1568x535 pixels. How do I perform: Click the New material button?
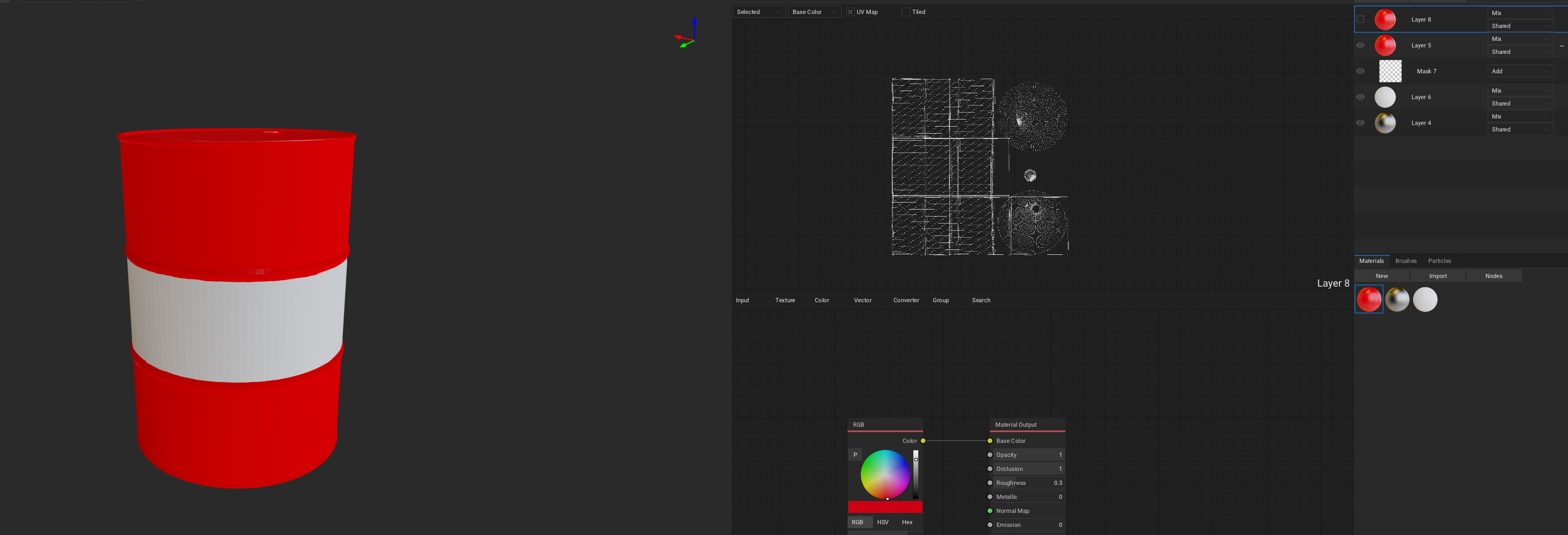click(x=1382, y=276)
